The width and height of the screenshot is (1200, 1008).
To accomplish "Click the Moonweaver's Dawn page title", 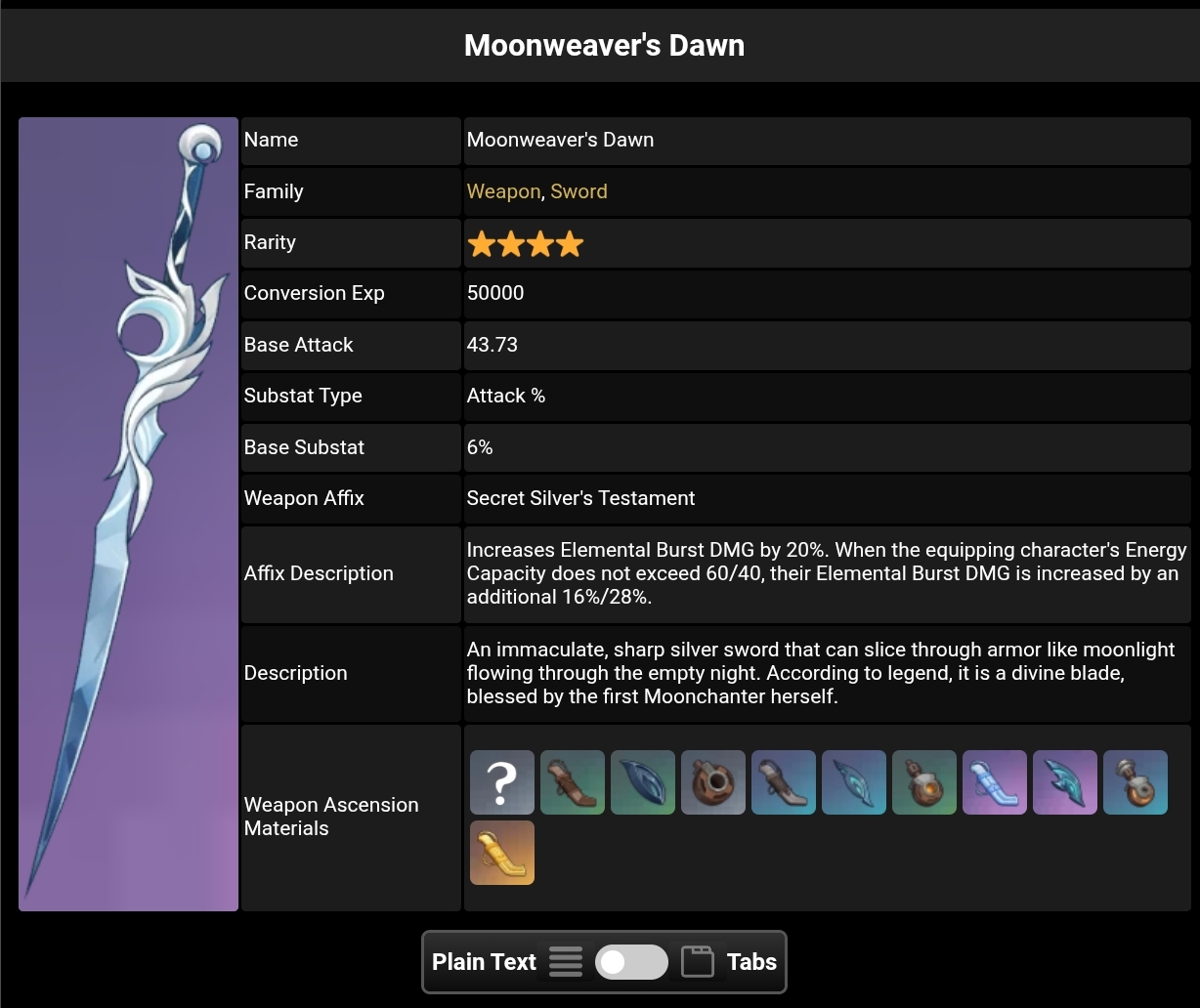I will [x=604, y=45].
